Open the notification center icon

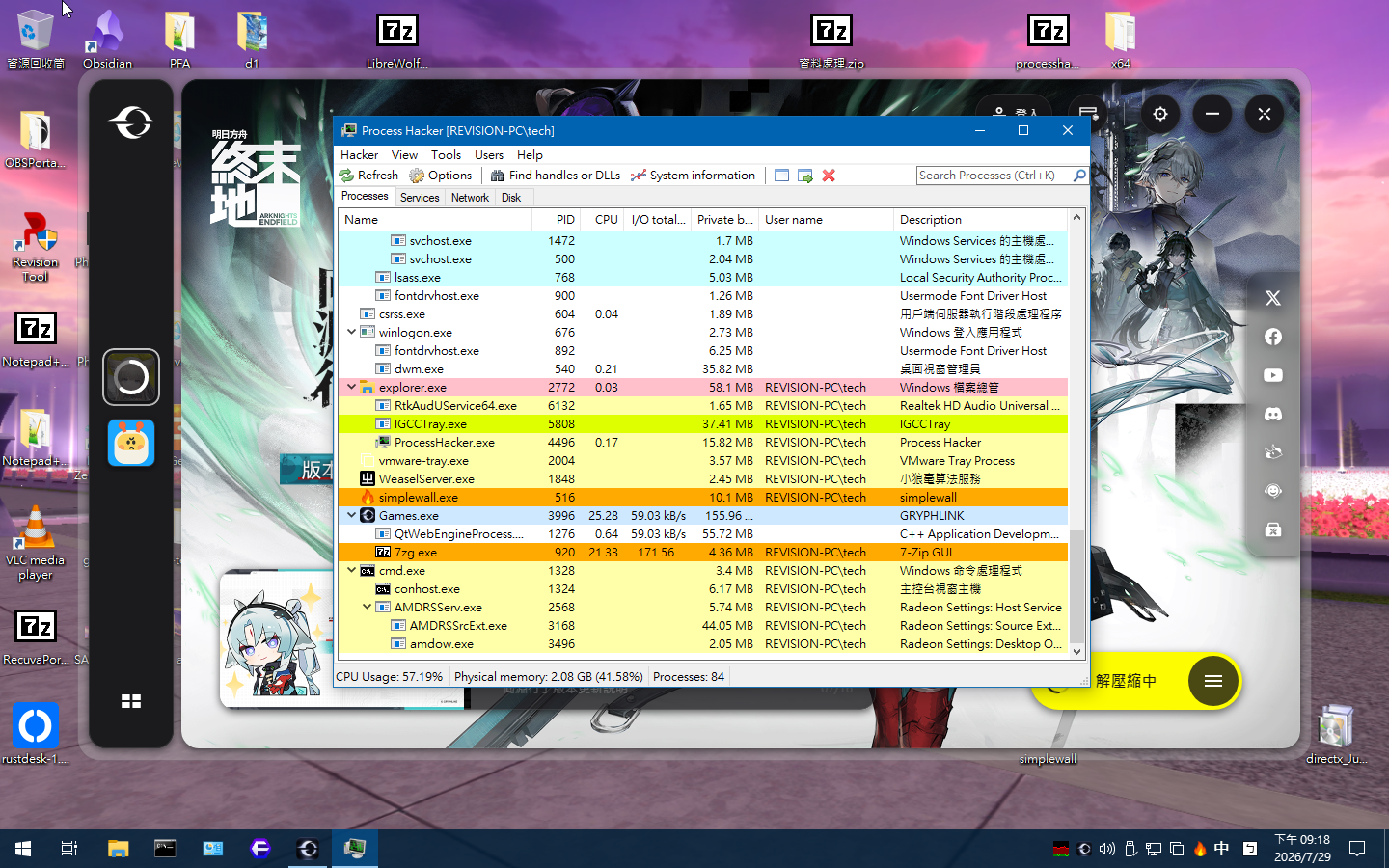(1357, 849)
